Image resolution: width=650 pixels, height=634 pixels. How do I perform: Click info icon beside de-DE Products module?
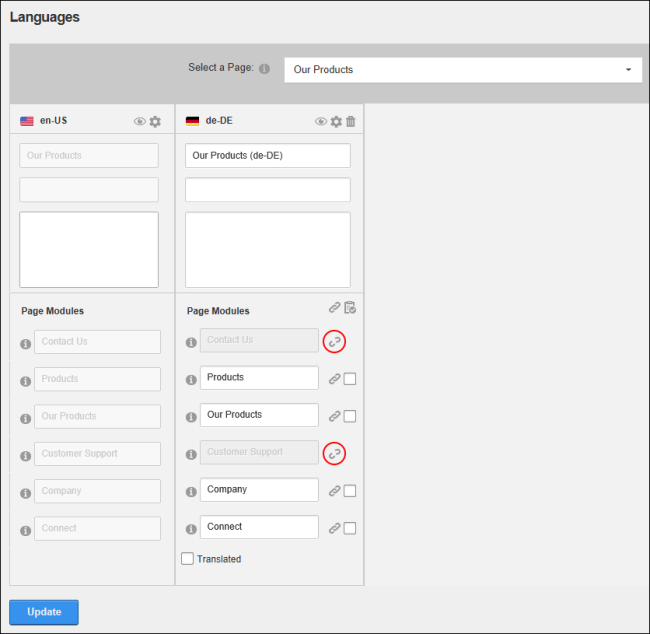click(x=191, y=379)
